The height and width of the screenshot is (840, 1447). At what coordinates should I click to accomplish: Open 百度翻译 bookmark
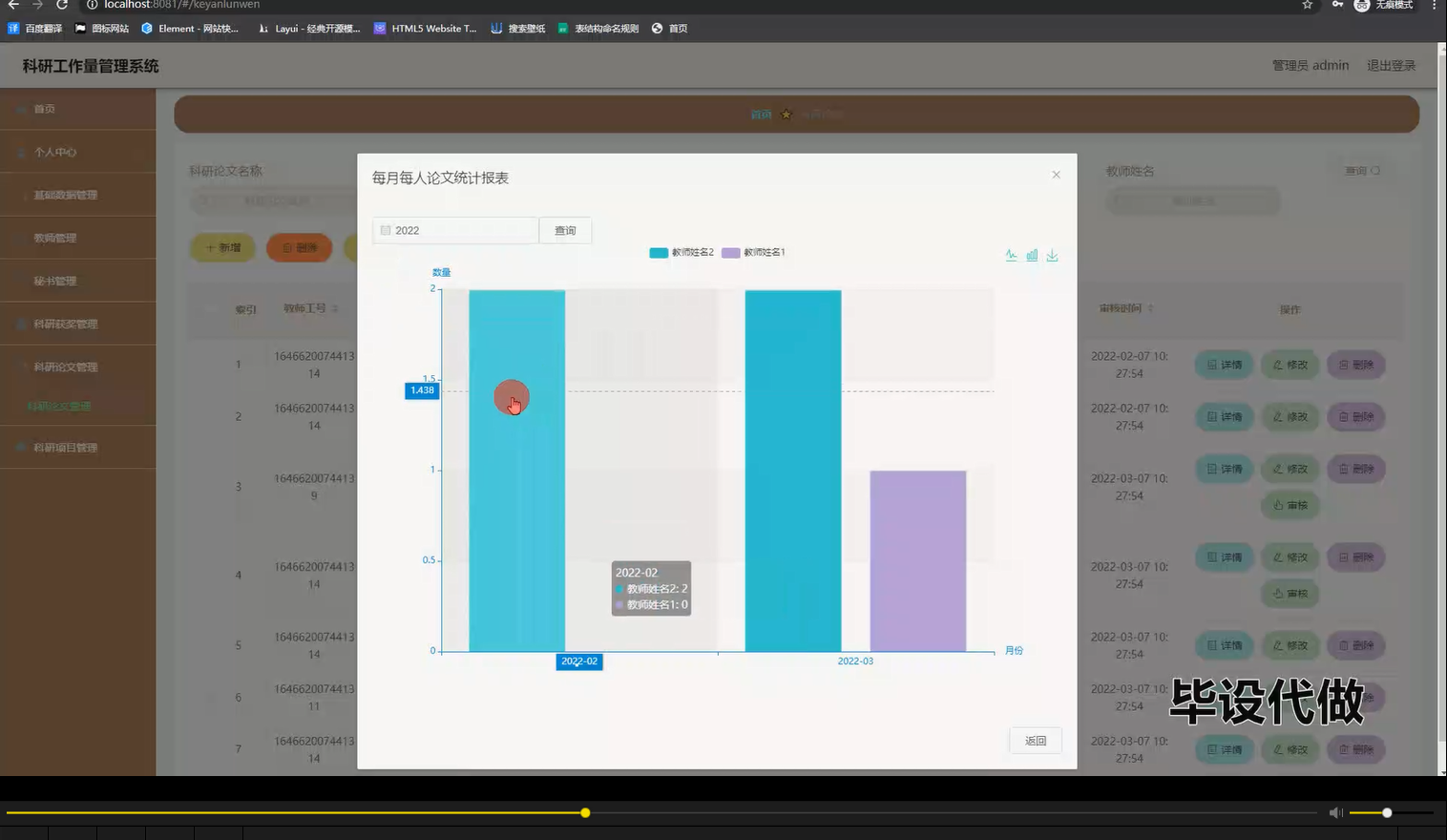pos(35,29)
